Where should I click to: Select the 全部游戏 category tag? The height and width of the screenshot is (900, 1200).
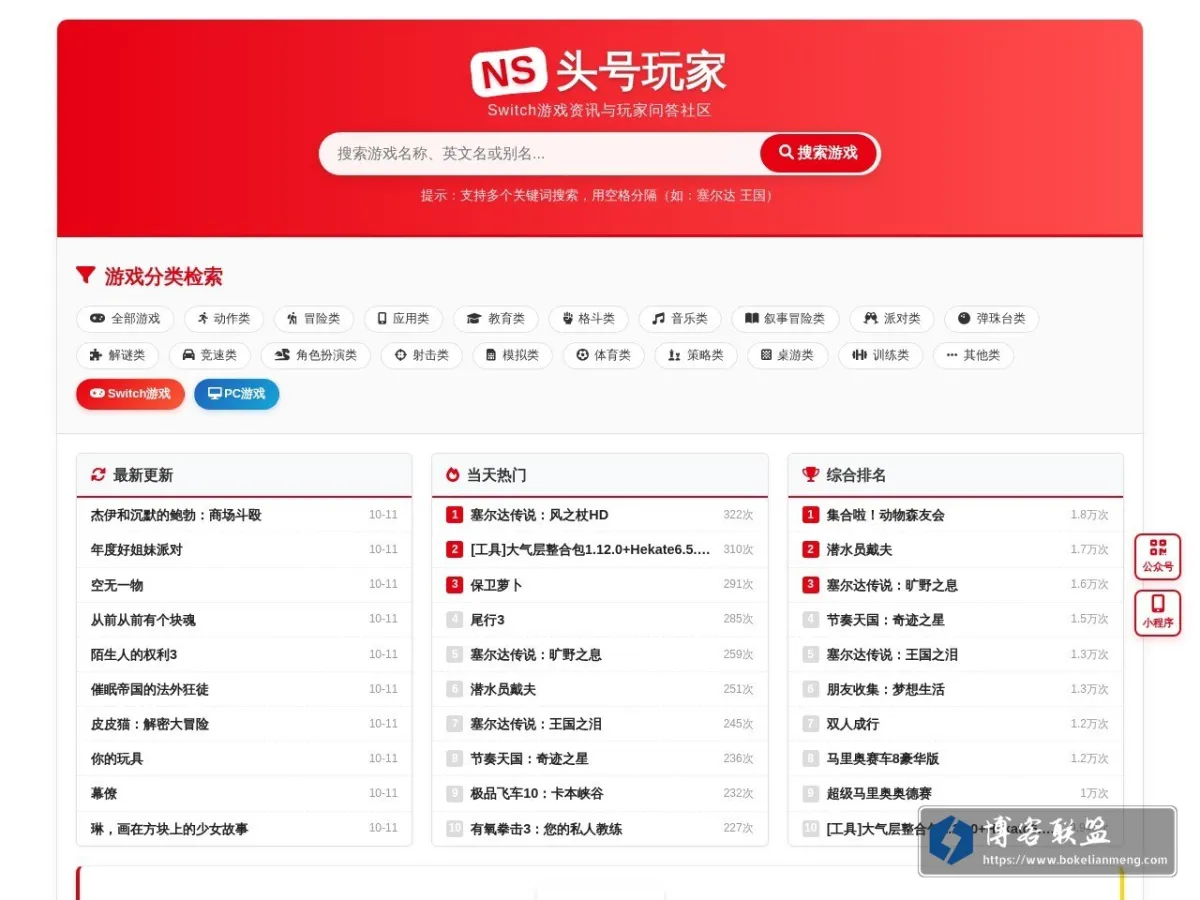pos(125,319)
